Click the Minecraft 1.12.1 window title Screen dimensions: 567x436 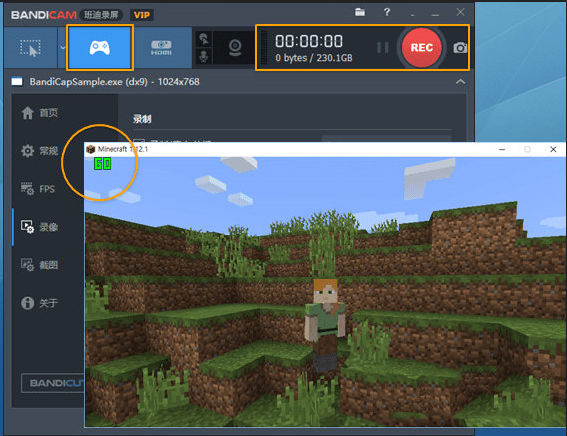click(123, 149)
